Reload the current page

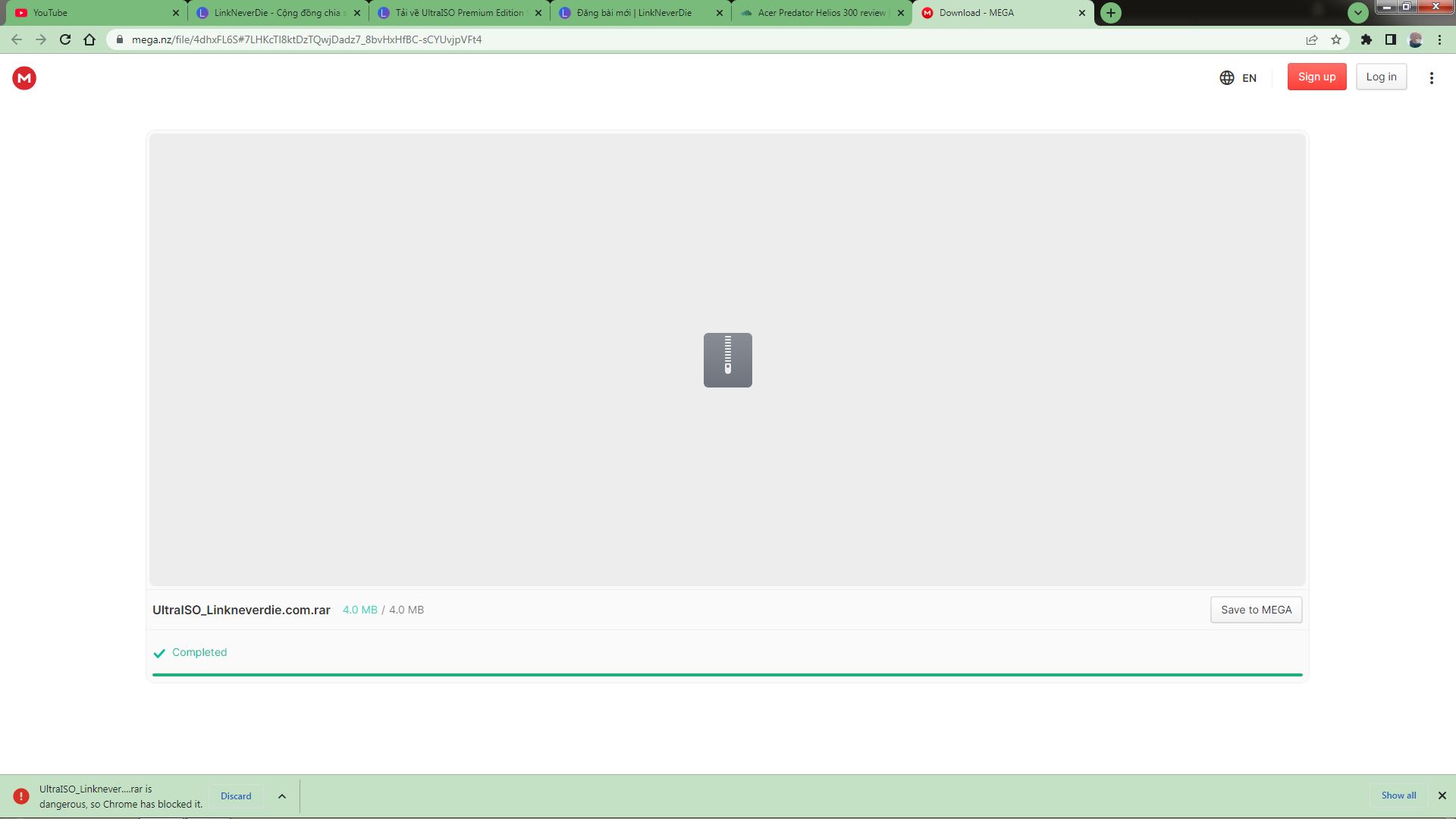tap(64, 39)
